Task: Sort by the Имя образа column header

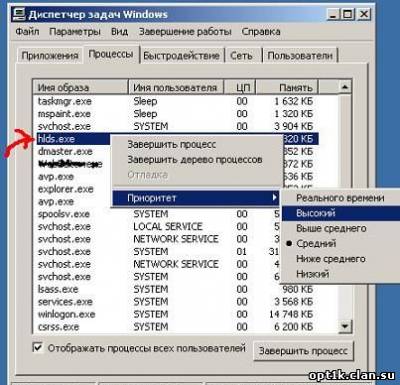Action: [x=80, y=87]
